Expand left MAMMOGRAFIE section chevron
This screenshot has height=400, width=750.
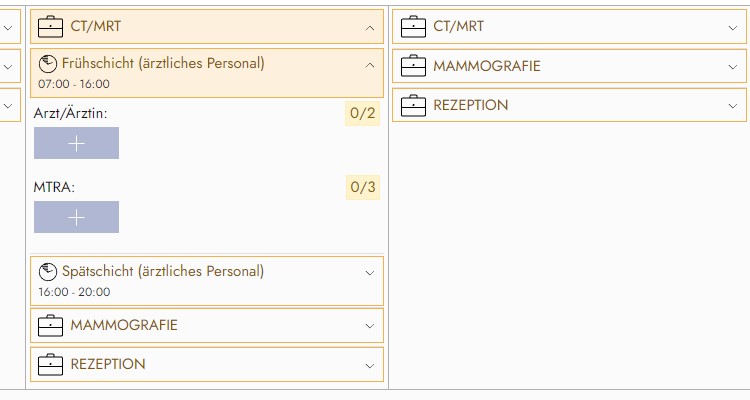[370, 325]
